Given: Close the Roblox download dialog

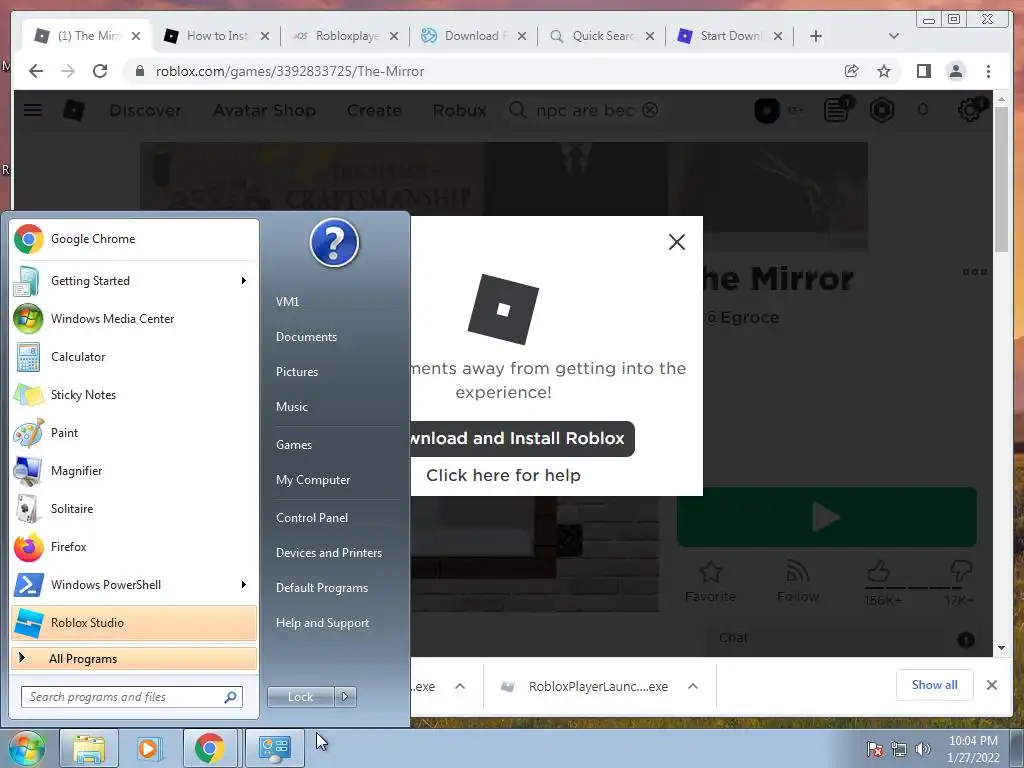Looking at the screenshot, I should (677, 242).
